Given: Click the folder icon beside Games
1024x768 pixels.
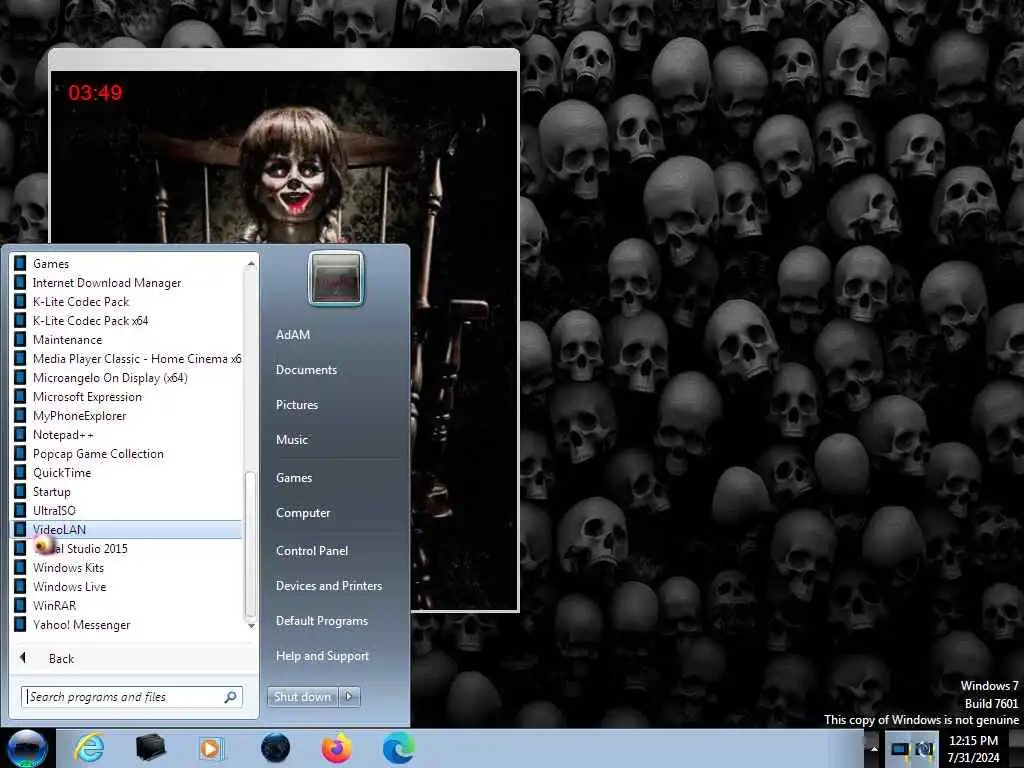Looking at the screenshot, I should [20, 263].
